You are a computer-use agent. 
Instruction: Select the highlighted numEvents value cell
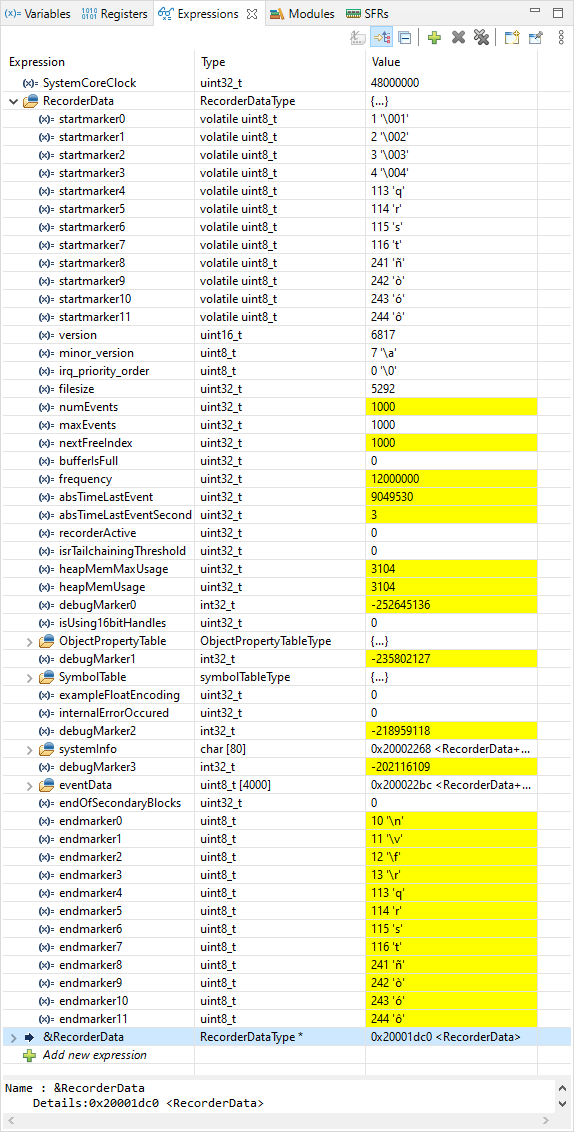click(451, 407)
